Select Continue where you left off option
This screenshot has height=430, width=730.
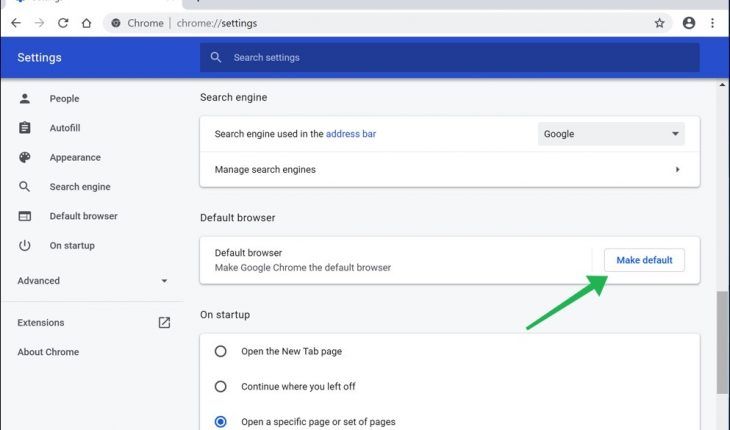pyautogui.click(x=220, y=386)
